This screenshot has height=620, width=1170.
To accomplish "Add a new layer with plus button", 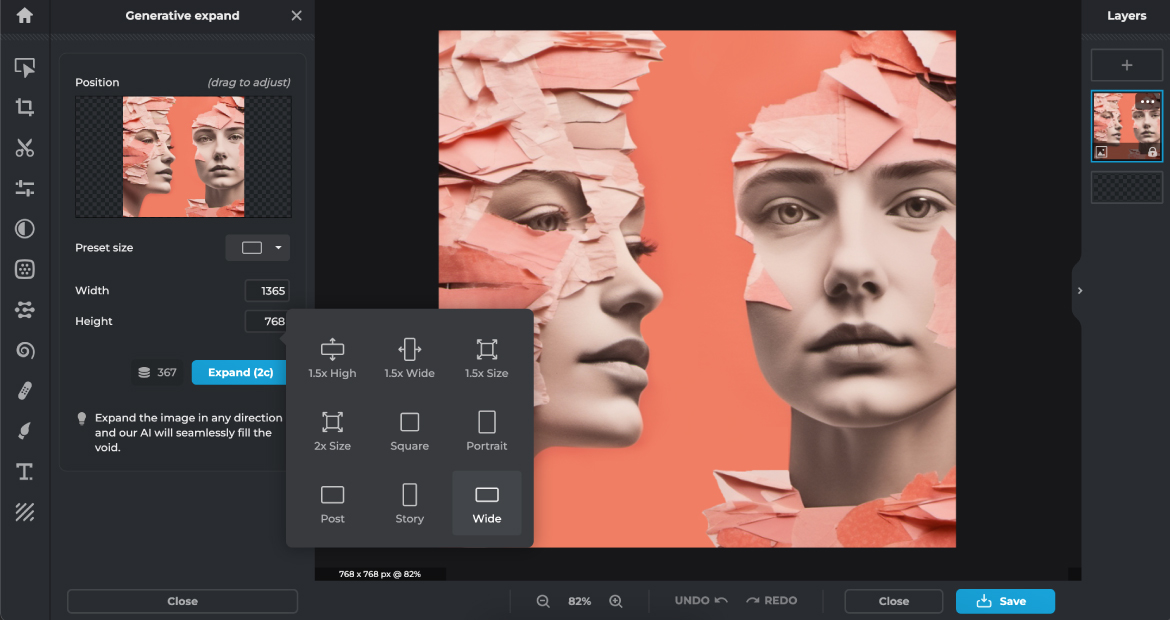I will click(1126, 65).
